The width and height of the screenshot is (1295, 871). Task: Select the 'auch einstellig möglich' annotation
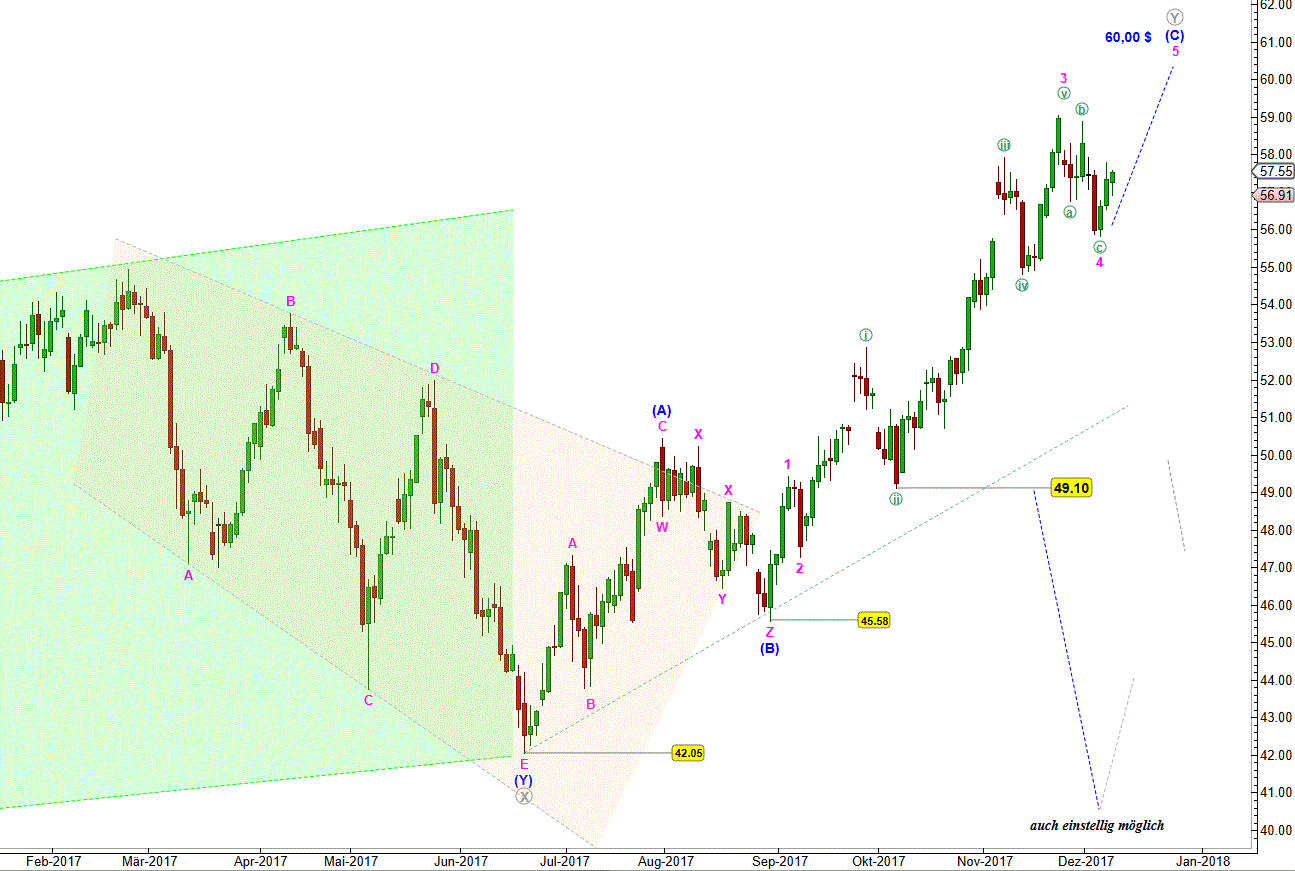pyautogui.click(x=1097, y=826)
